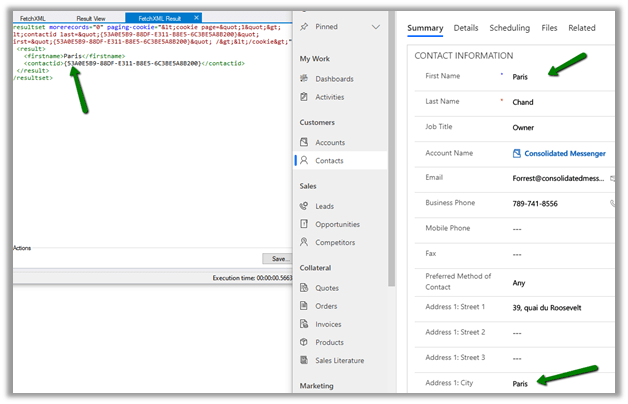The width and height of the screenshot is (628, 404).
Task: Click the Address 1: City field
Action: pos(520,383)
